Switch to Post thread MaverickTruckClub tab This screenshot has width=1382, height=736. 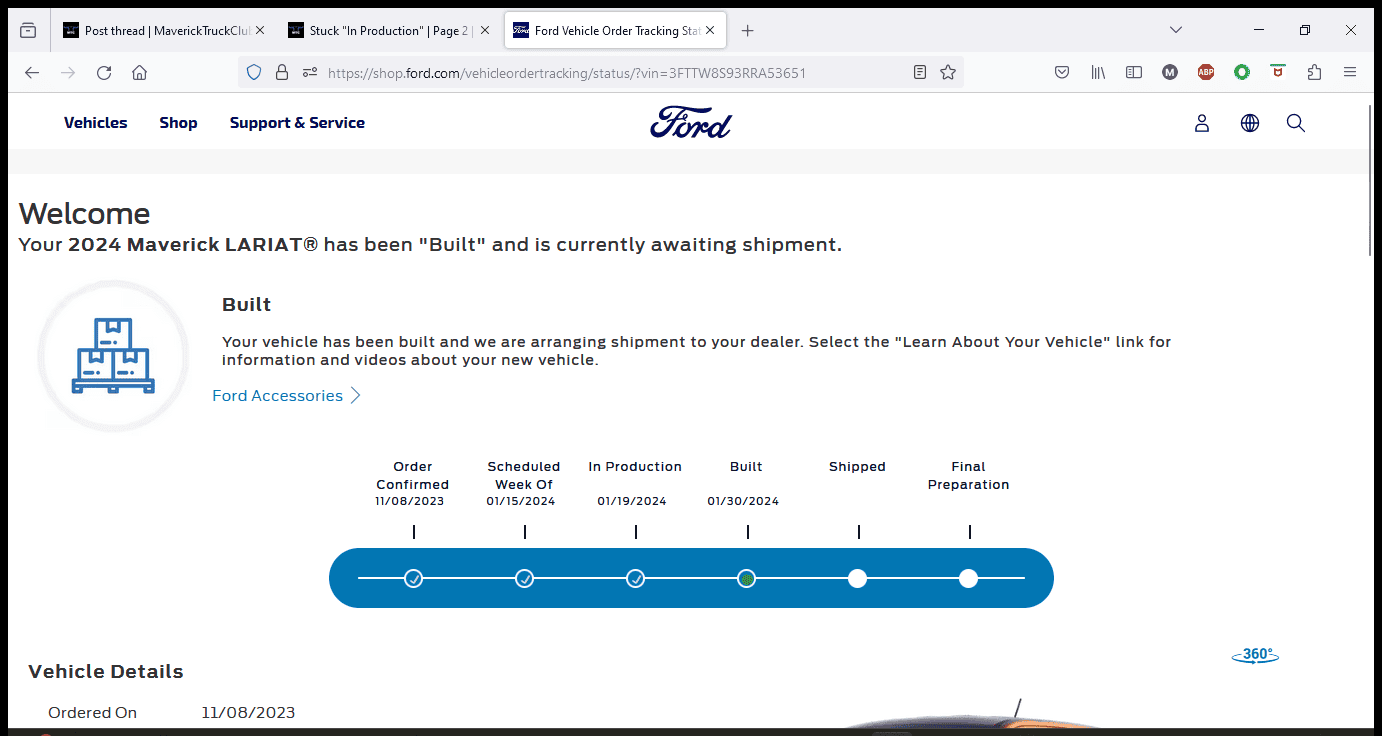164,31
